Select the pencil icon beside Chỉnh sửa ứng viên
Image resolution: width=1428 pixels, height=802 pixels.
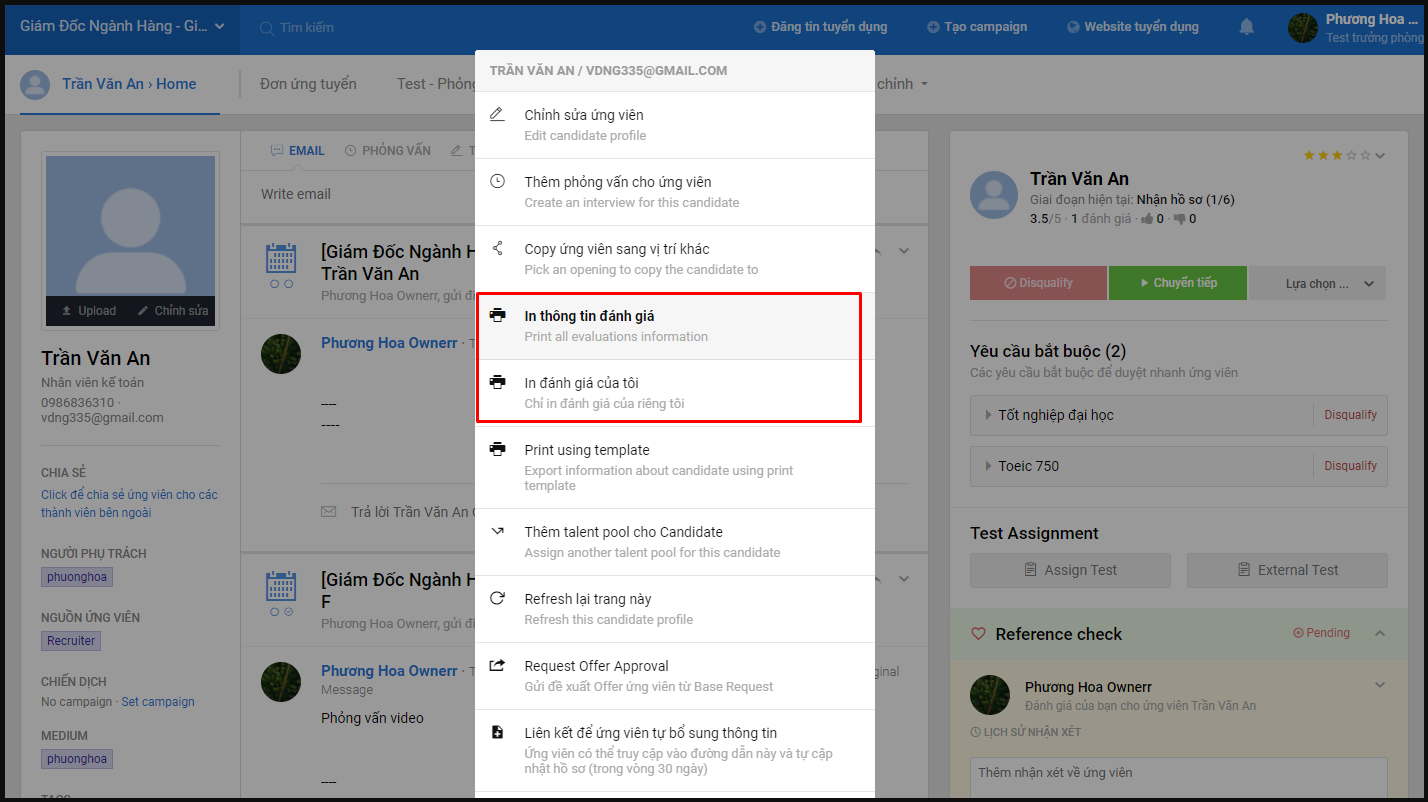(x=497, y=115)
